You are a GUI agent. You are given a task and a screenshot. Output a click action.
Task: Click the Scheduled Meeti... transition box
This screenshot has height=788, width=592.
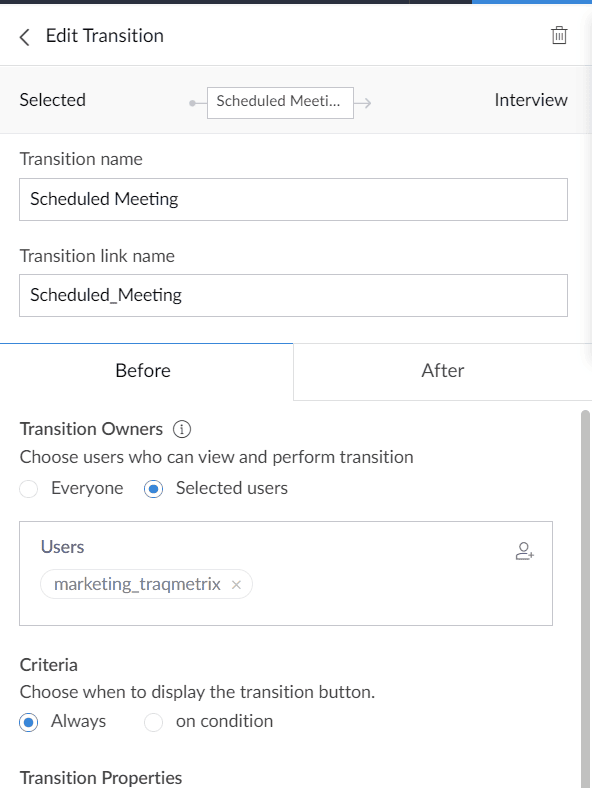point(280,103)
